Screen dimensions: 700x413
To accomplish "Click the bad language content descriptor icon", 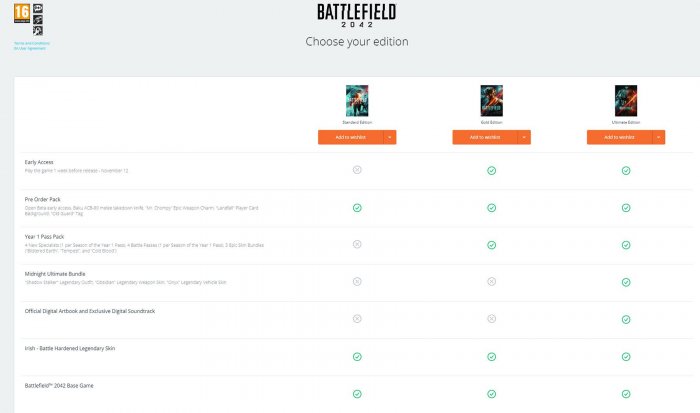I will [38, 9].
